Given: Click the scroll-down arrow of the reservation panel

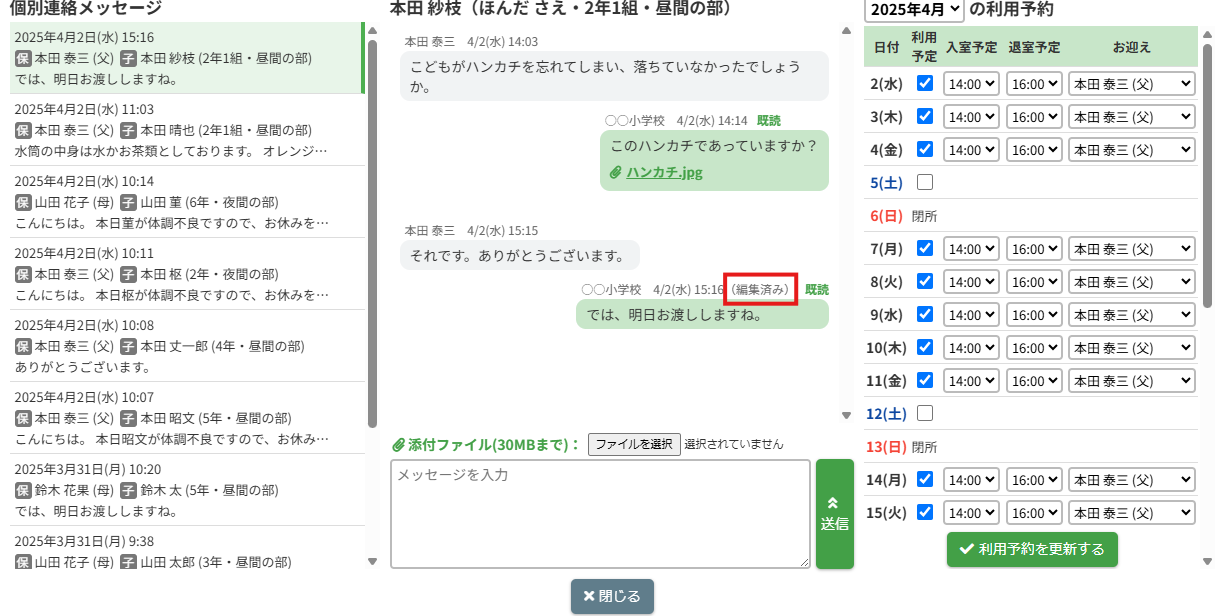Looking at the screenshot, I should [1209, 561].
